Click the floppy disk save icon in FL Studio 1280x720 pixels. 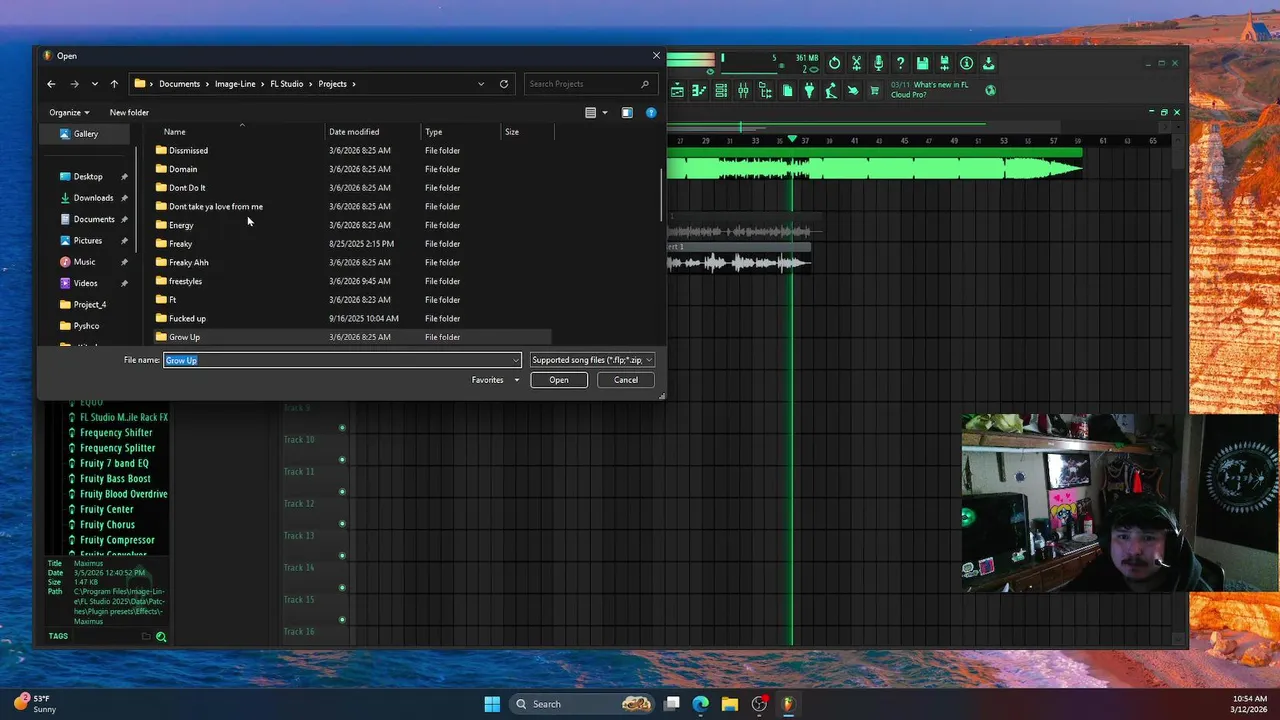(x=922, y=63)
